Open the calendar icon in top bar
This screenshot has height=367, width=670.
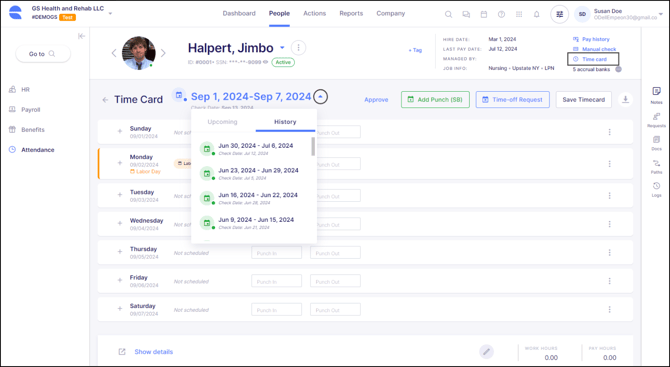click(x=484, y=14)
